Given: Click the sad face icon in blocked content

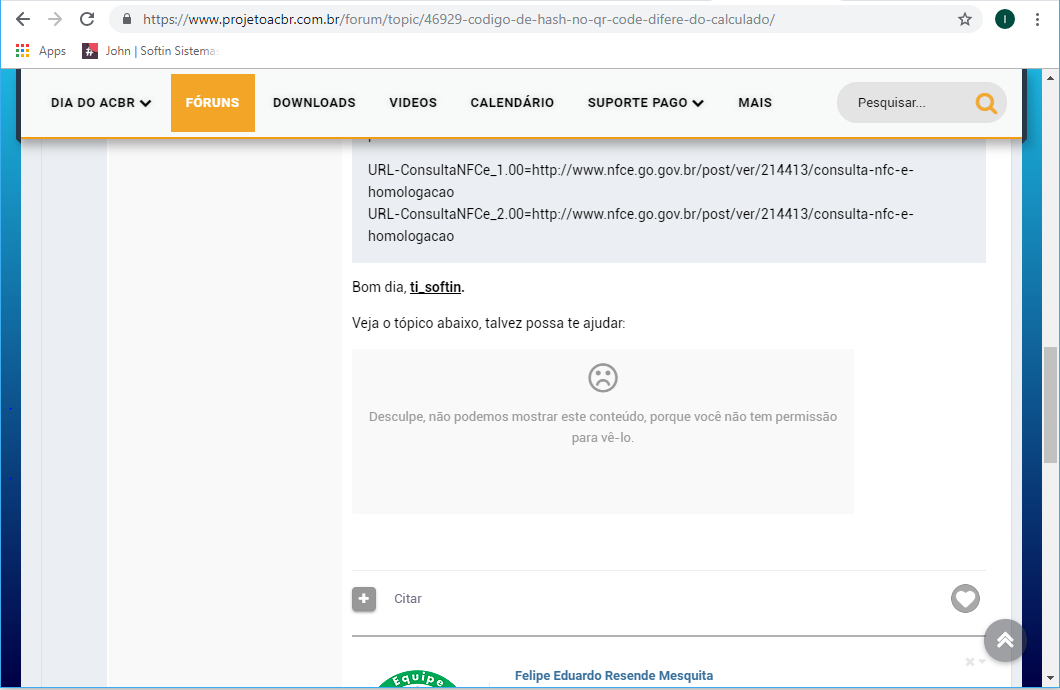Looking at the screenshot, I should point(603,378).
